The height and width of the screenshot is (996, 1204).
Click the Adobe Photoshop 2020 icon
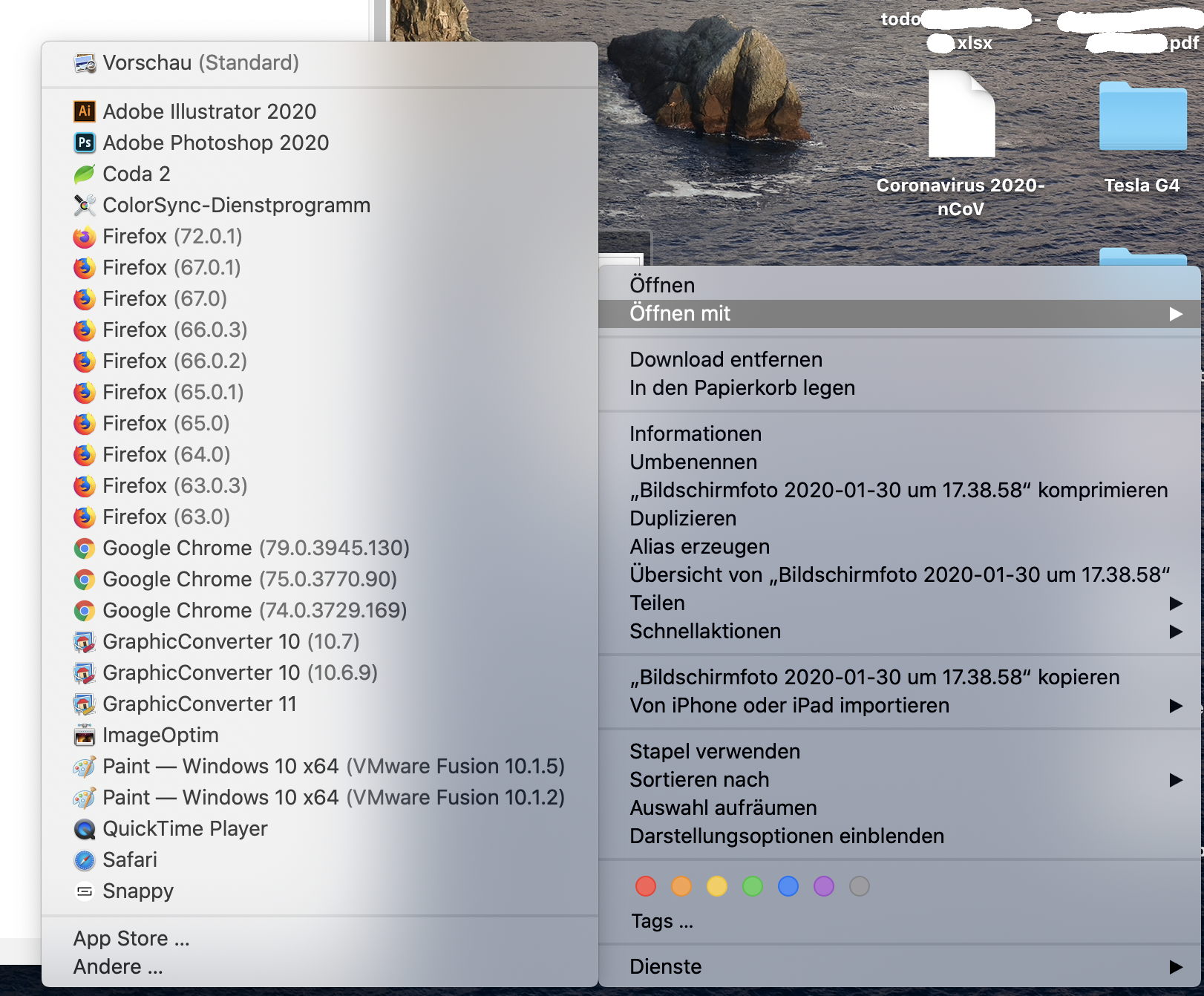pos(85,142)
